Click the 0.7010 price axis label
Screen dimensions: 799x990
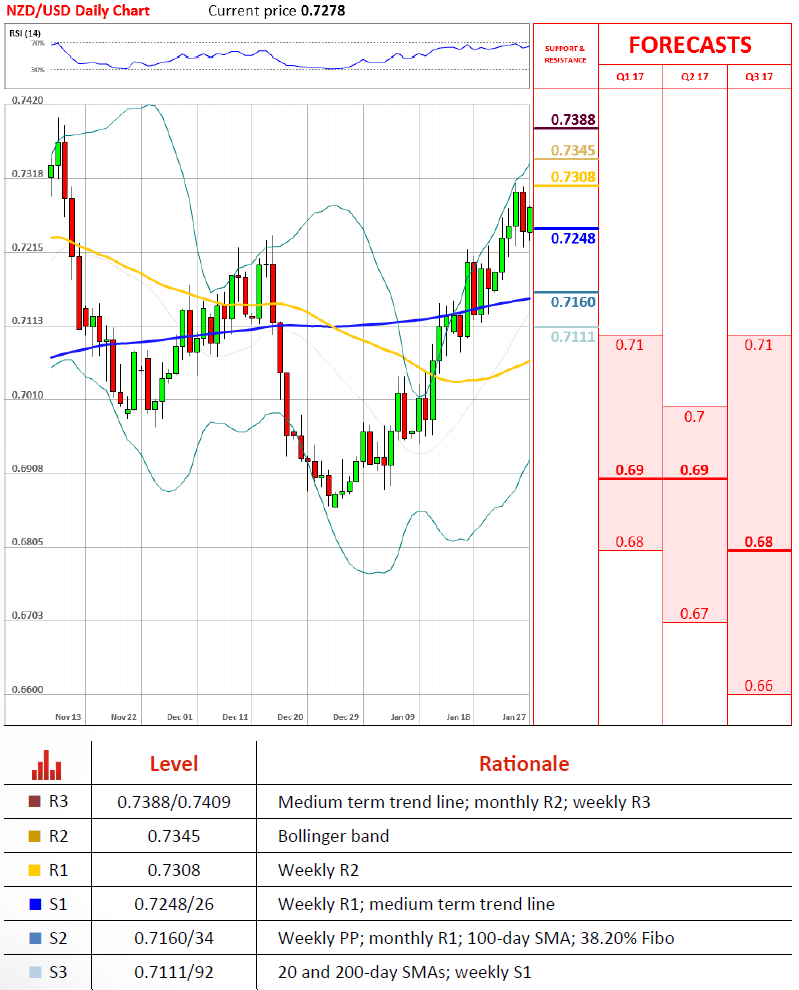[x=28, y=395]
